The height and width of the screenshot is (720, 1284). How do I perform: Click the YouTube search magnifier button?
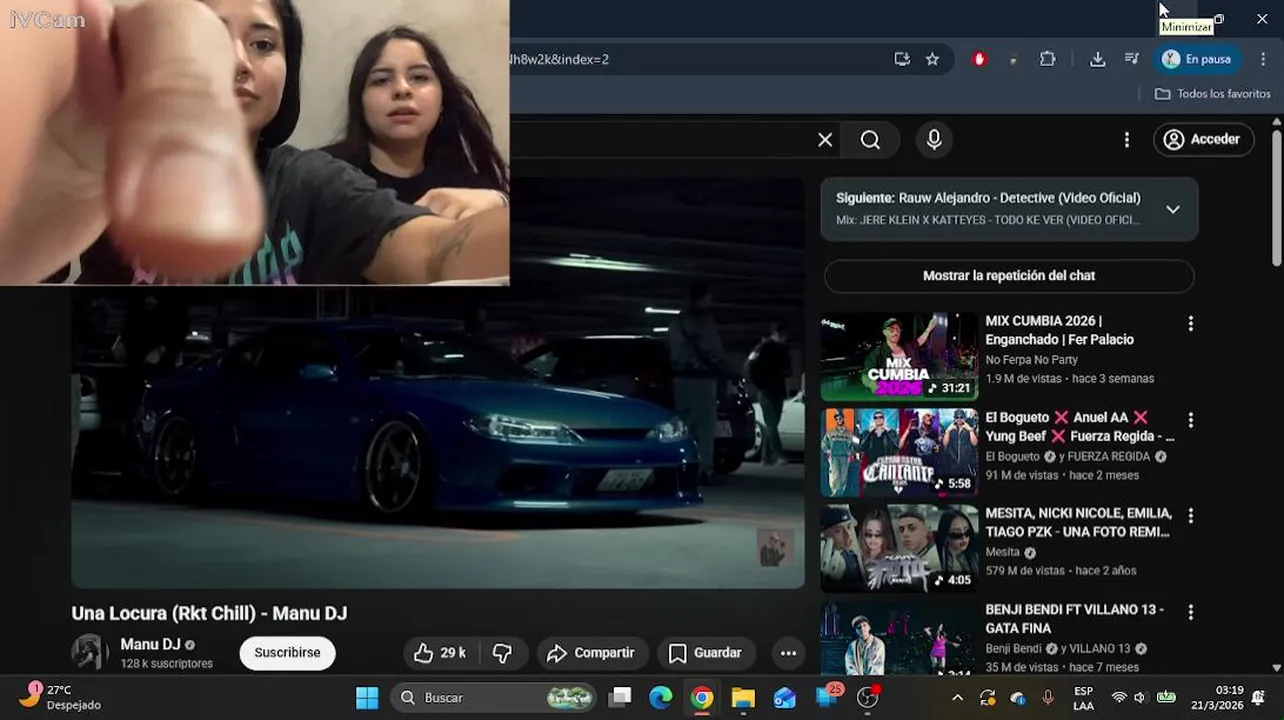point(870,140)
